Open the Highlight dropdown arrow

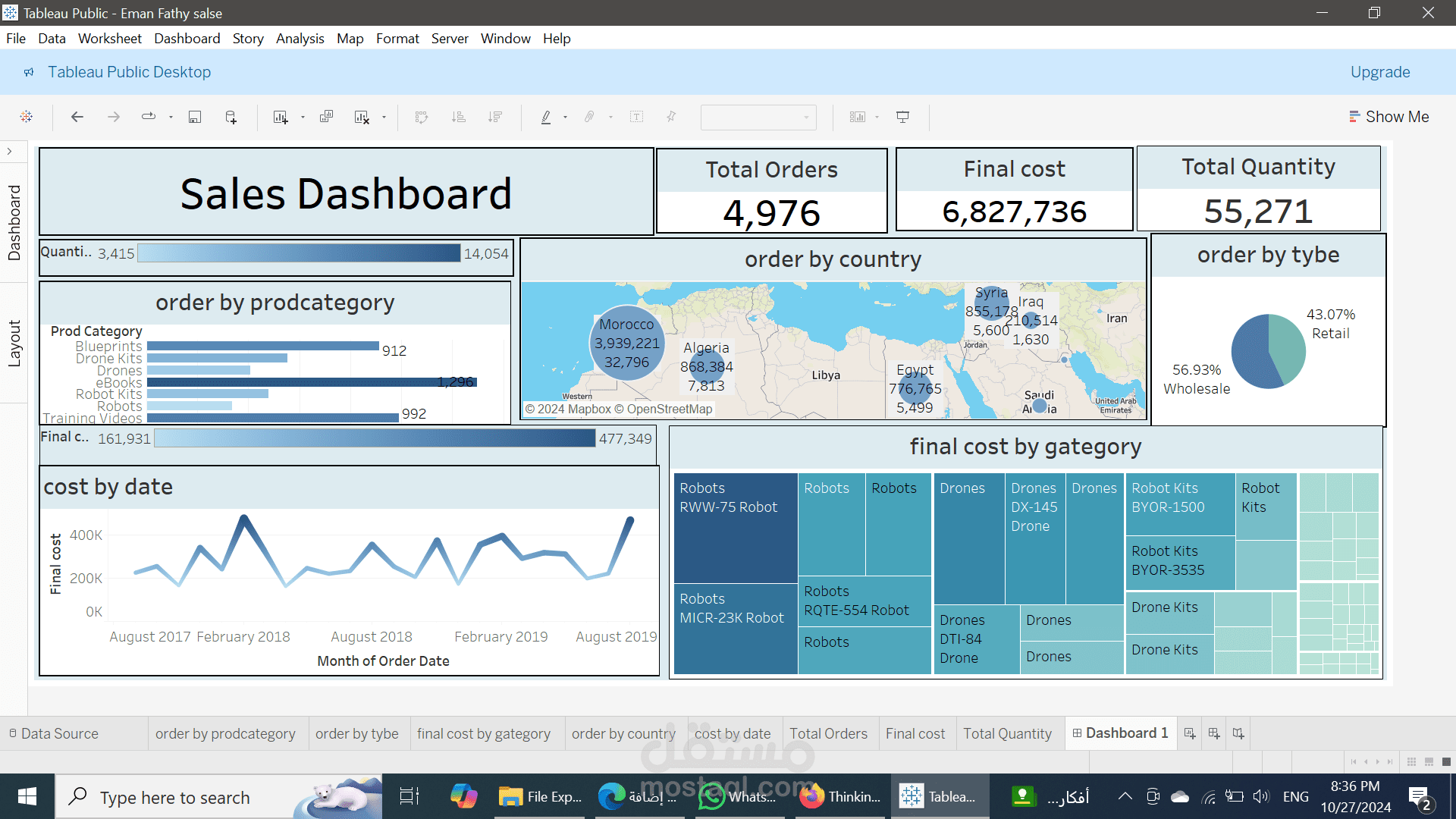coord(566,117)
